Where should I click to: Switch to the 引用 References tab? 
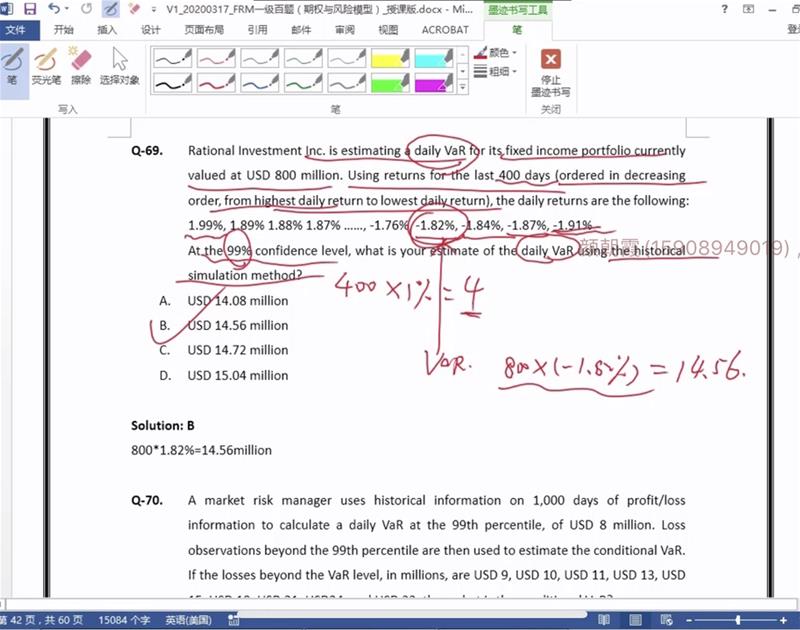(258, 30)
